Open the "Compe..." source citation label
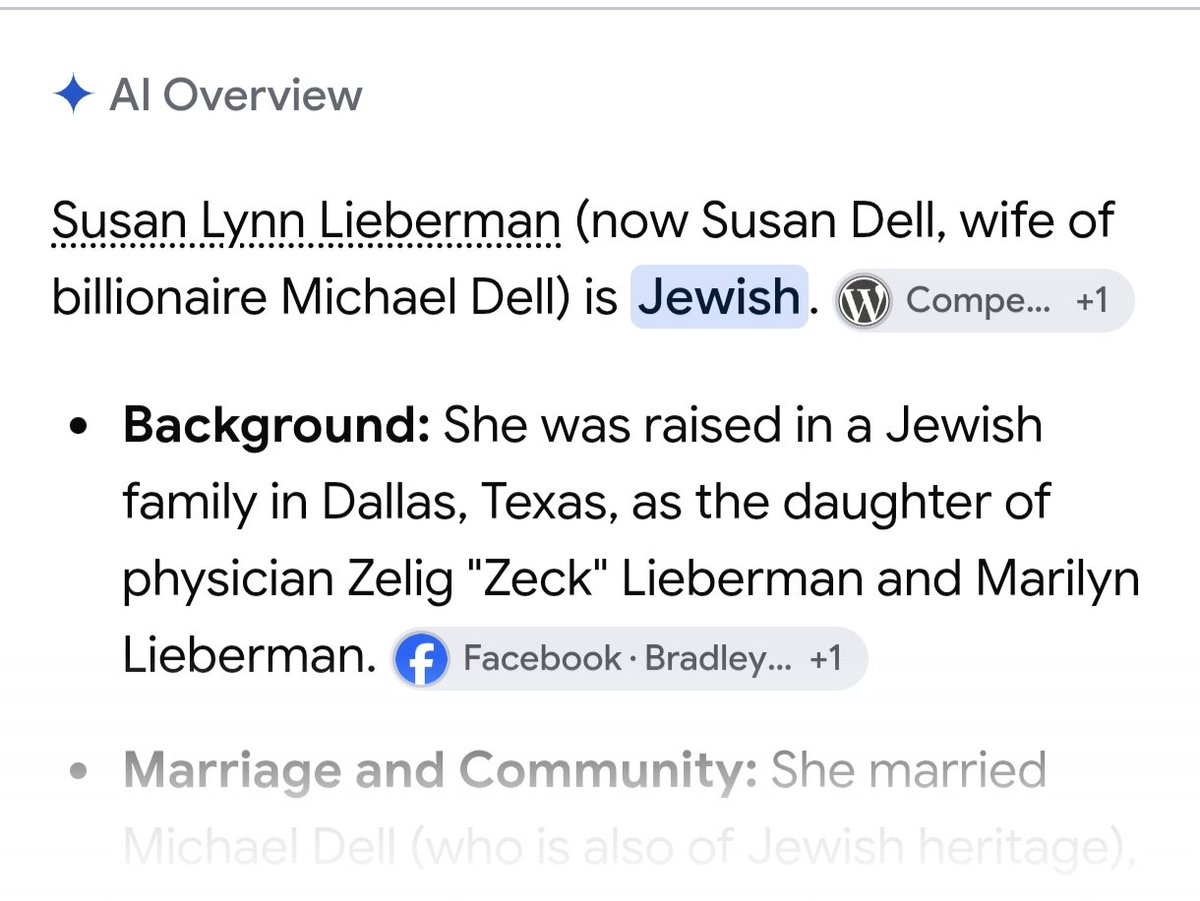 [x=978, y=299]
